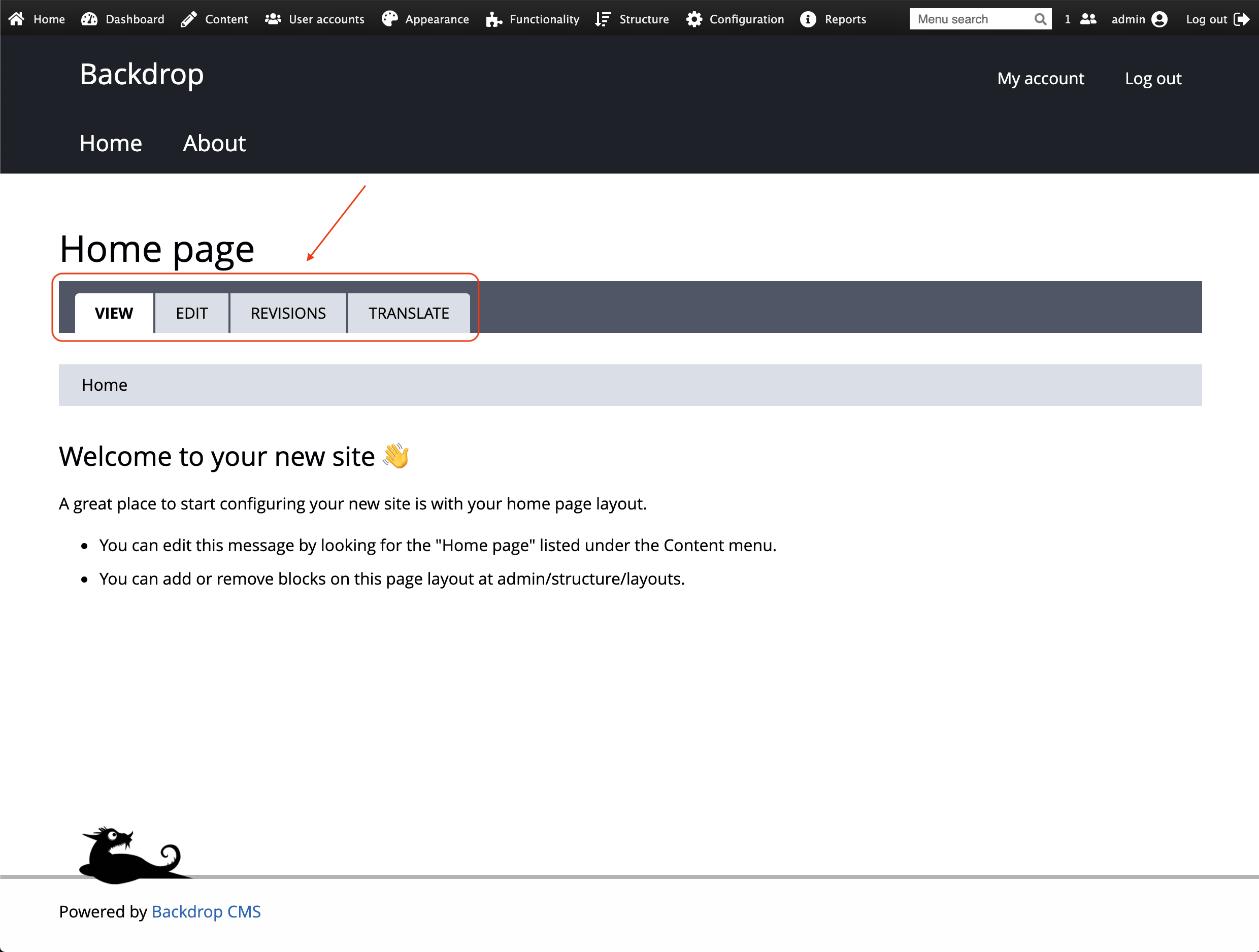Click Home in the main navigation menu
The width and height of the screenshot is (1259, 952).
tap(111, 144)
